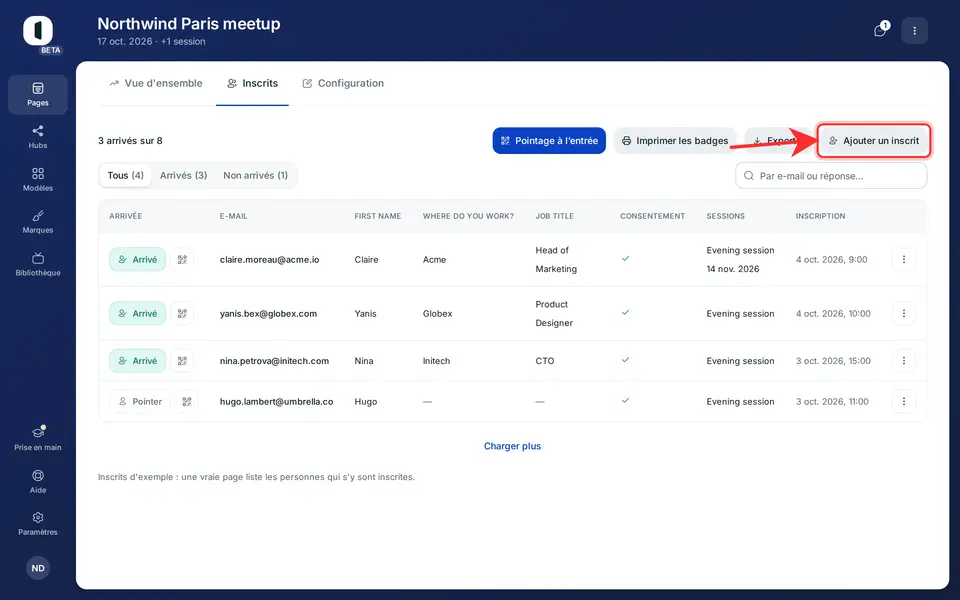Show QR code for claire.moreau@acme.io
The image size is (960, 600).
click(x=182, y=260)
